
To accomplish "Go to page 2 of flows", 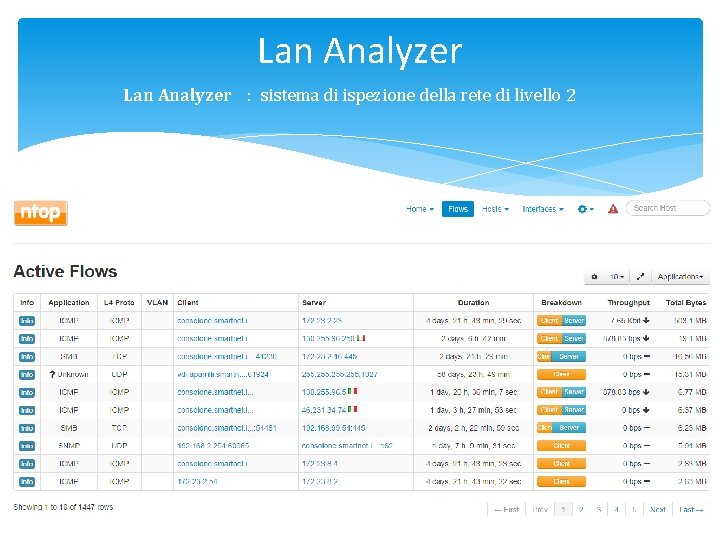I will [581, 509].
